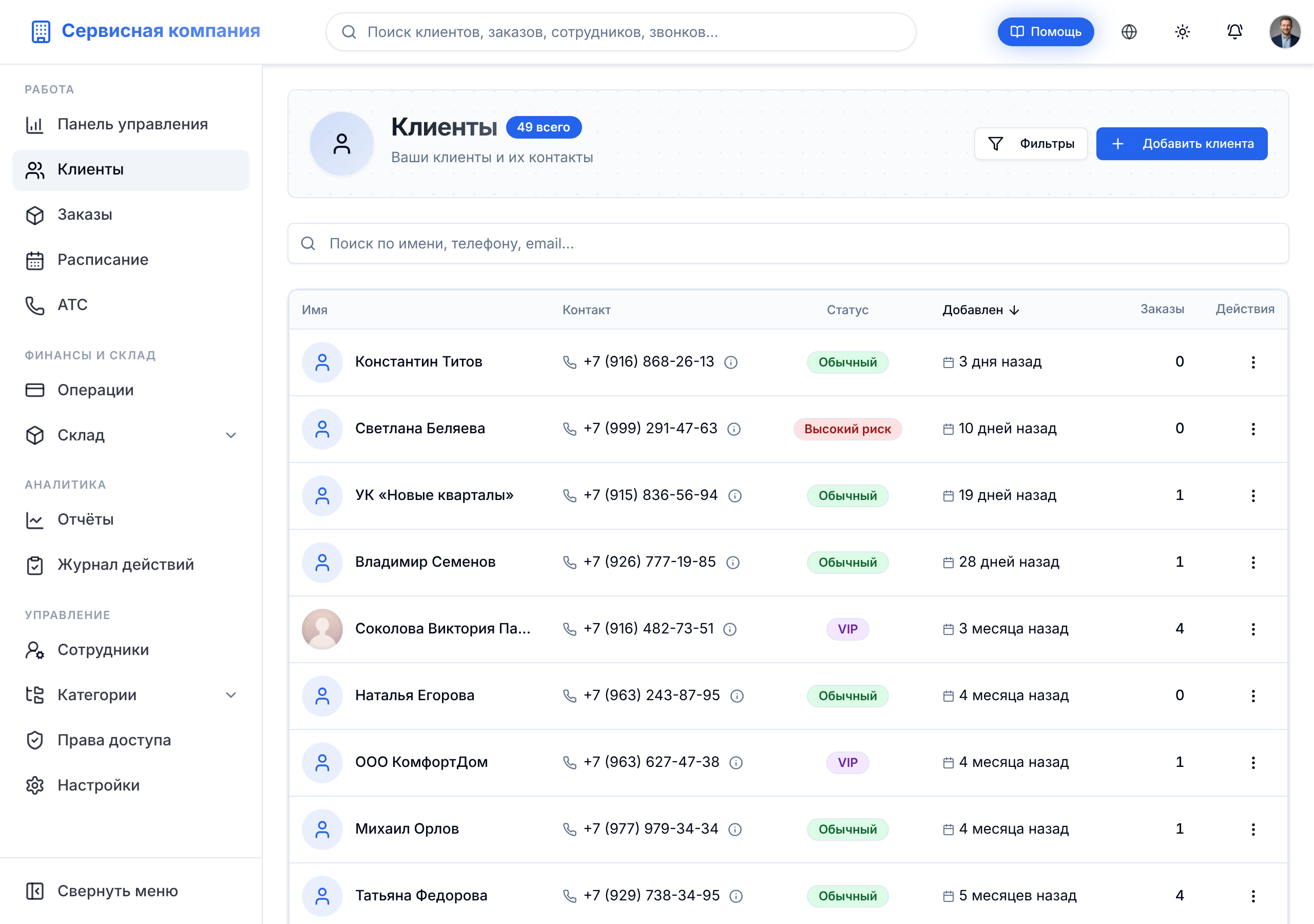This screenshot has width=1314, height=924.
Task: Click Добавить клиента button
Action: pos(1182,144)
